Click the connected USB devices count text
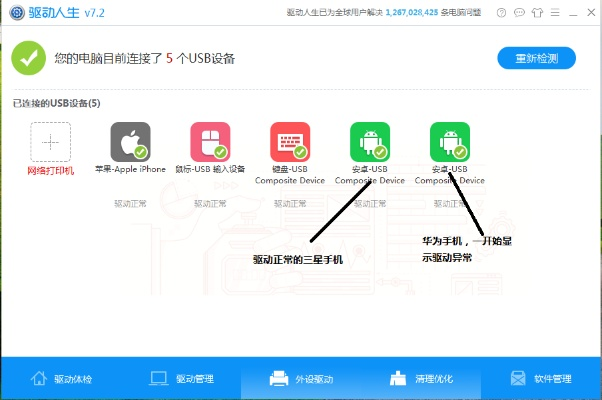 [x=145, y=58]
